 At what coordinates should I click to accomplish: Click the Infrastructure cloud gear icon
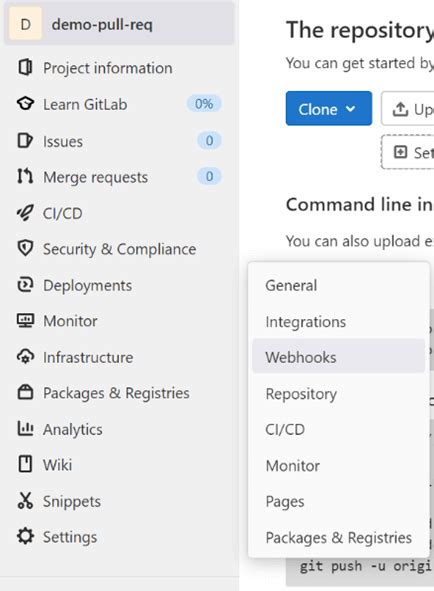pyautogui.click(x=25, y=357)
